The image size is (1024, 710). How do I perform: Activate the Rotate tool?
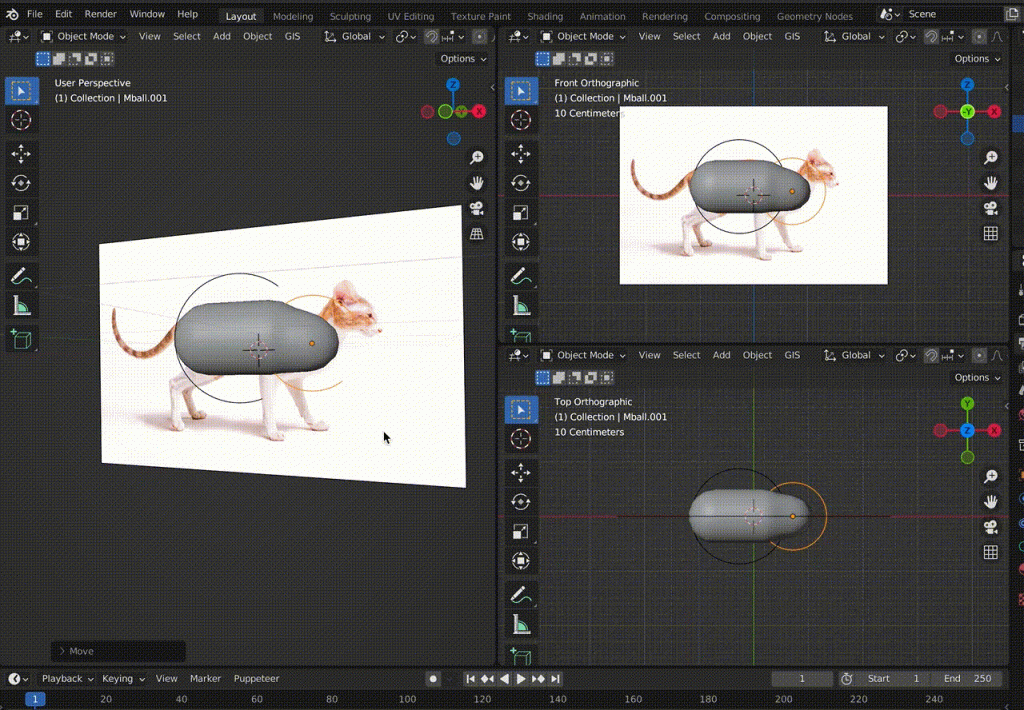point(21,182)
